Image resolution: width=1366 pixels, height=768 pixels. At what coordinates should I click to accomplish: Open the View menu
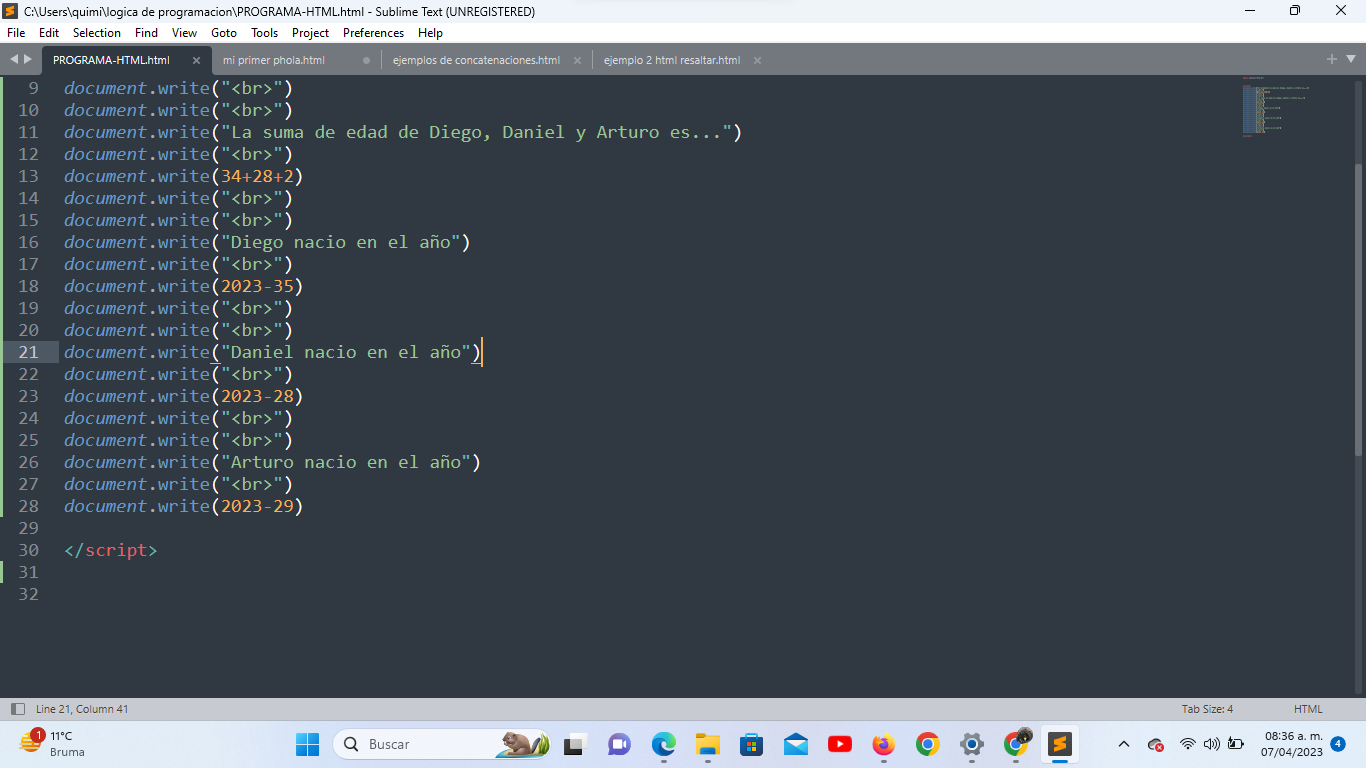(x=184, y=33)
